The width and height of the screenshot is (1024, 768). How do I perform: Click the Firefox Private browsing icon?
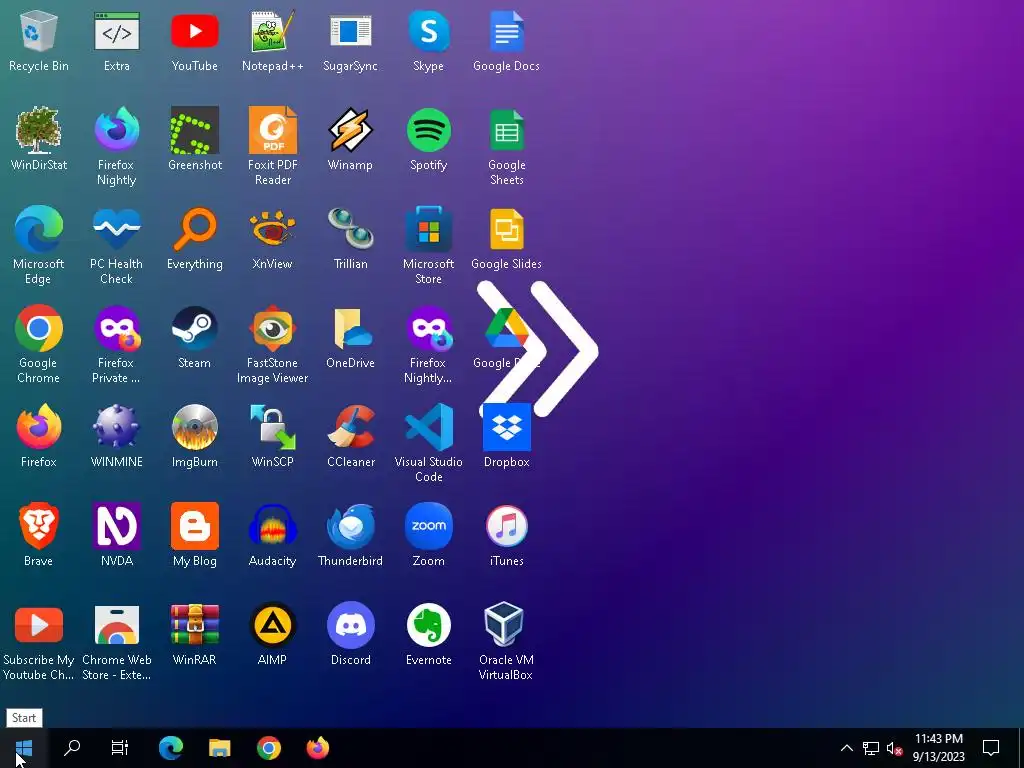116,328
